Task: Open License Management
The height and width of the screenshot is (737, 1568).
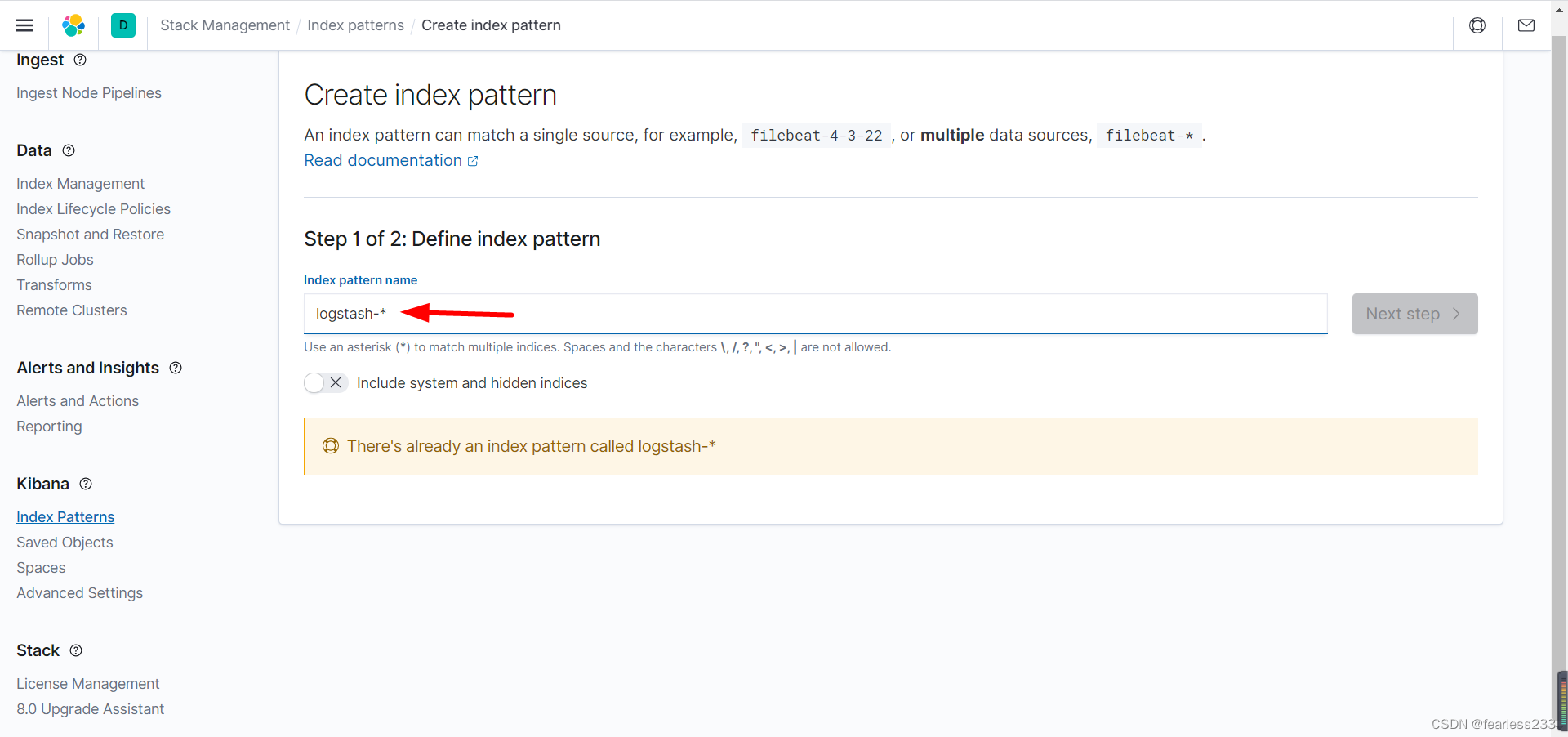Action: (87, 684)
